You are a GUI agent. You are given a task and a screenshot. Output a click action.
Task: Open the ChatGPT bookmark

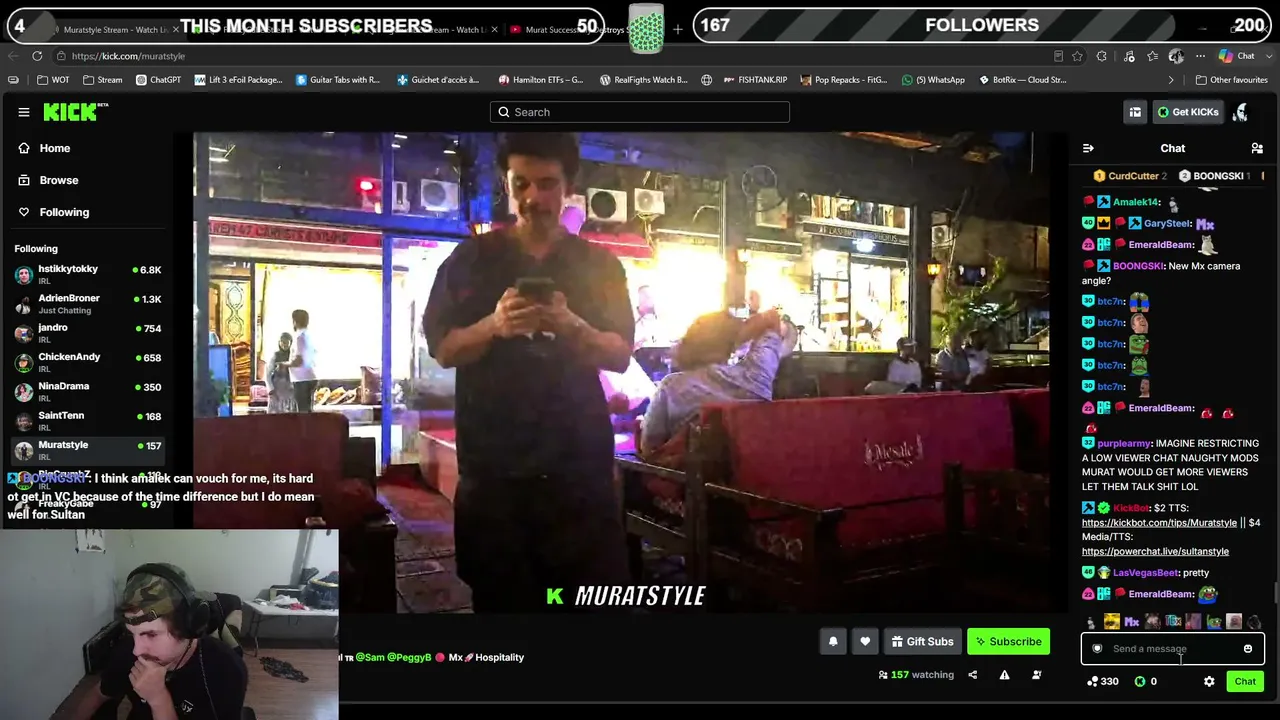click(158, 80)
